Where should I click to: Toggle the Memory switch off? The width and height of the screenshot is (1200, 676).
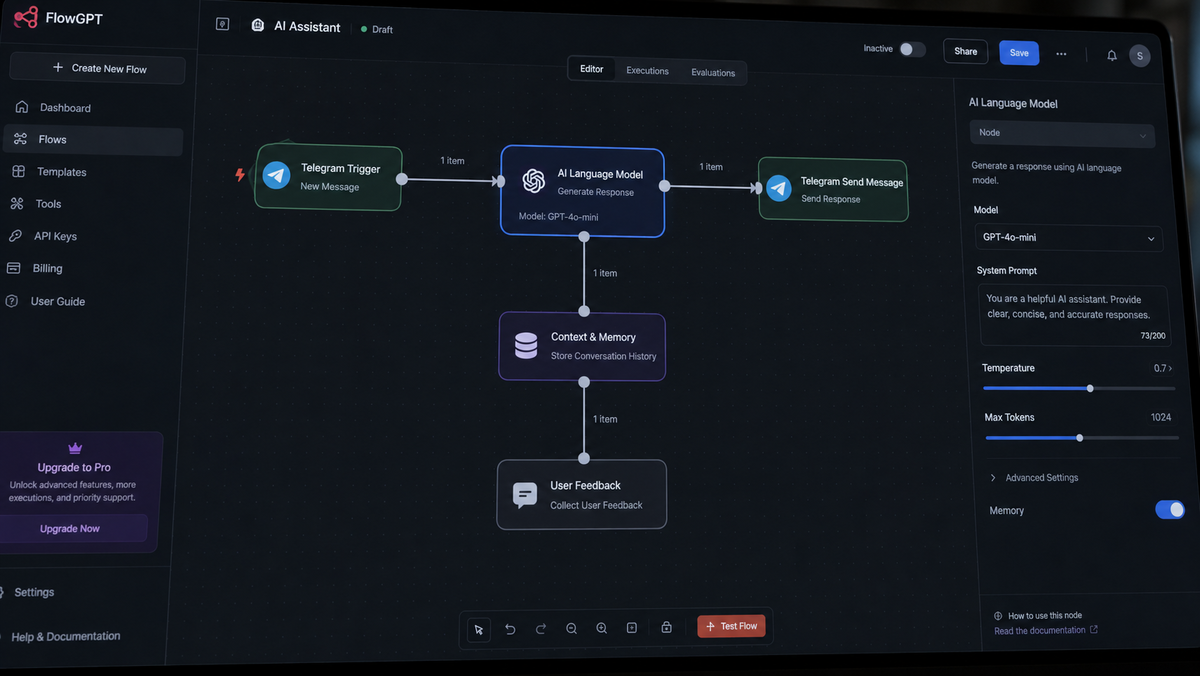pyautogui.click(x=1170, y=510)
